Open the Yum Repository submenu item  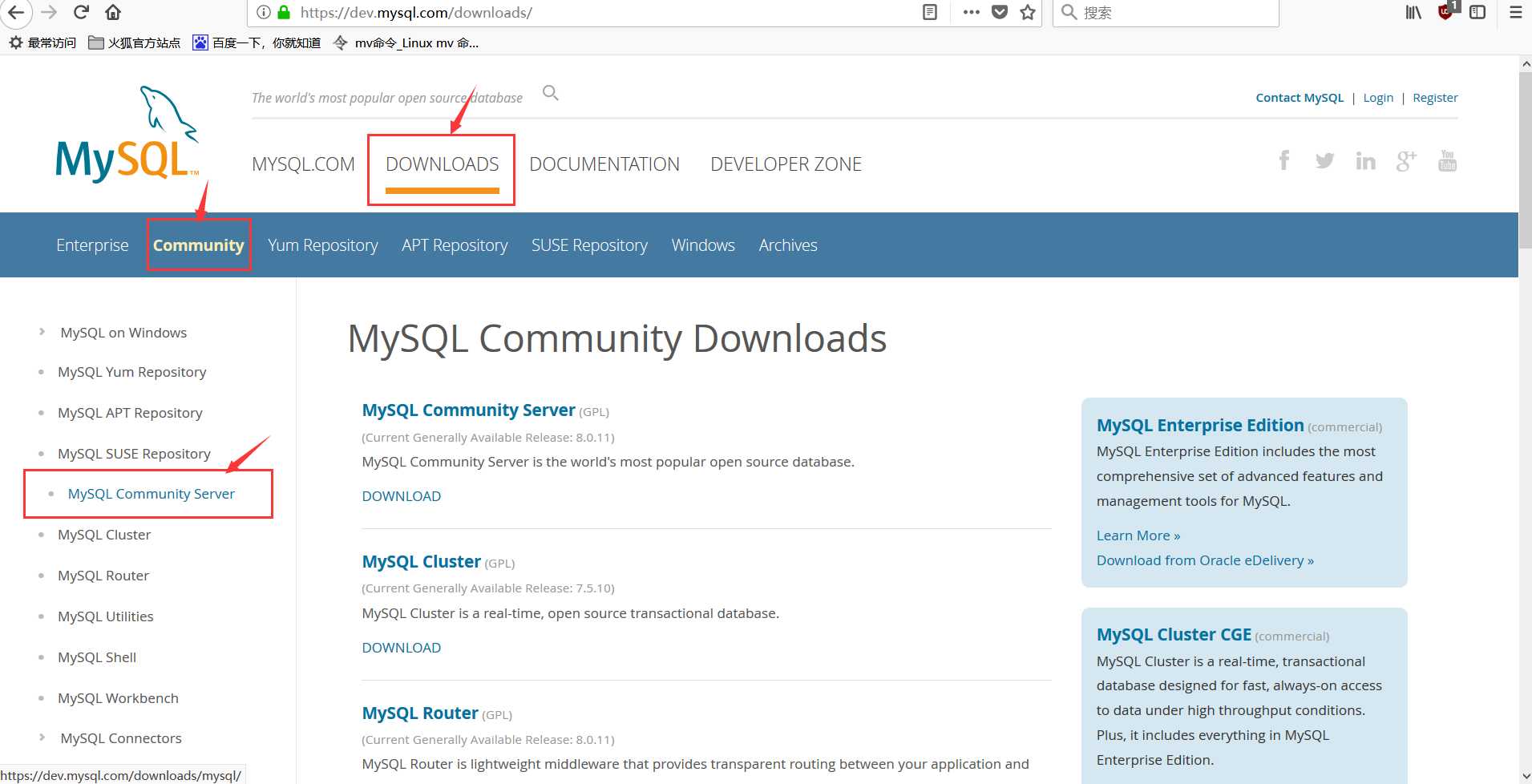pos(323,245)
